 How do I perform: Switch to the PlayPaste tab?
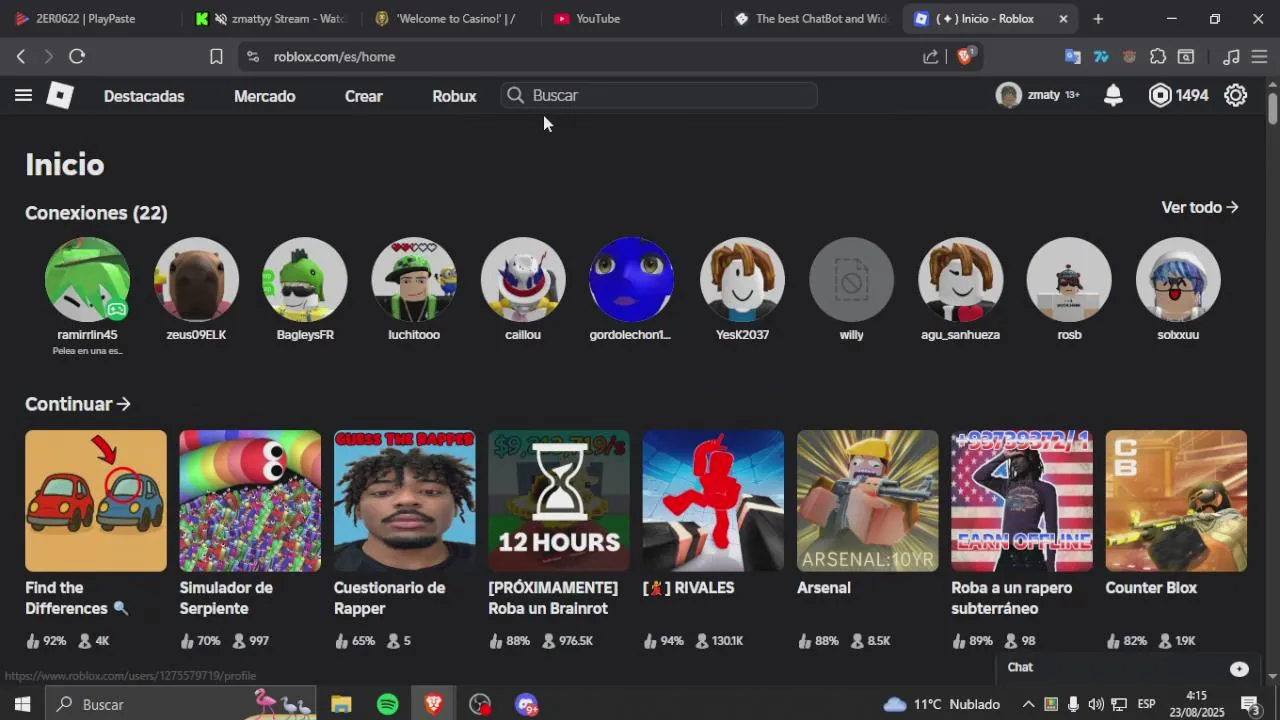[90, 18]
